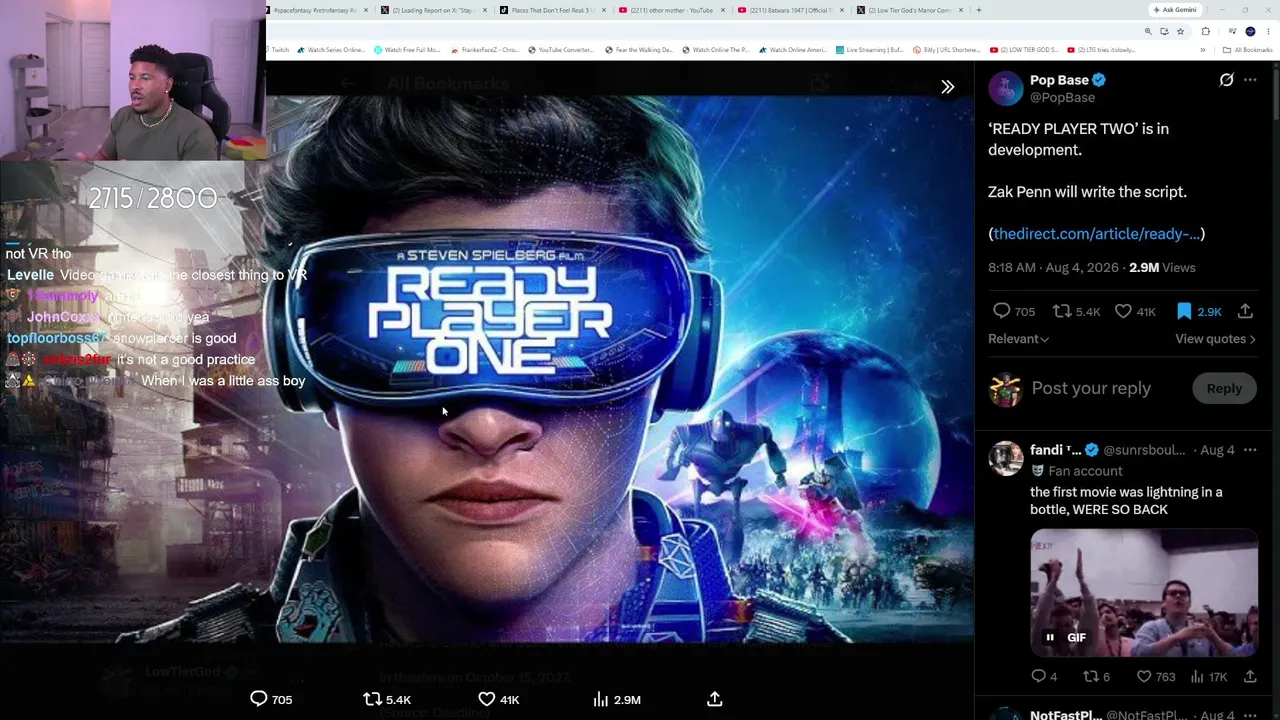Image resolution: width=1280 pixels, height=720 pixels.
Task: Open the more options menu on Pop Base's tweet
Action: [x=1250, y=80]
